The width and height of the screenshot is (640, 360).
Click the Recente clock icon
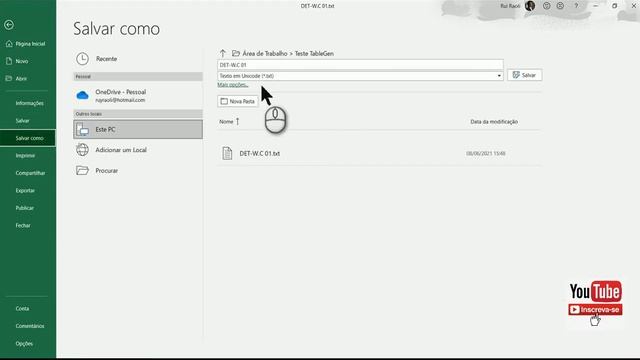[82, 59]
